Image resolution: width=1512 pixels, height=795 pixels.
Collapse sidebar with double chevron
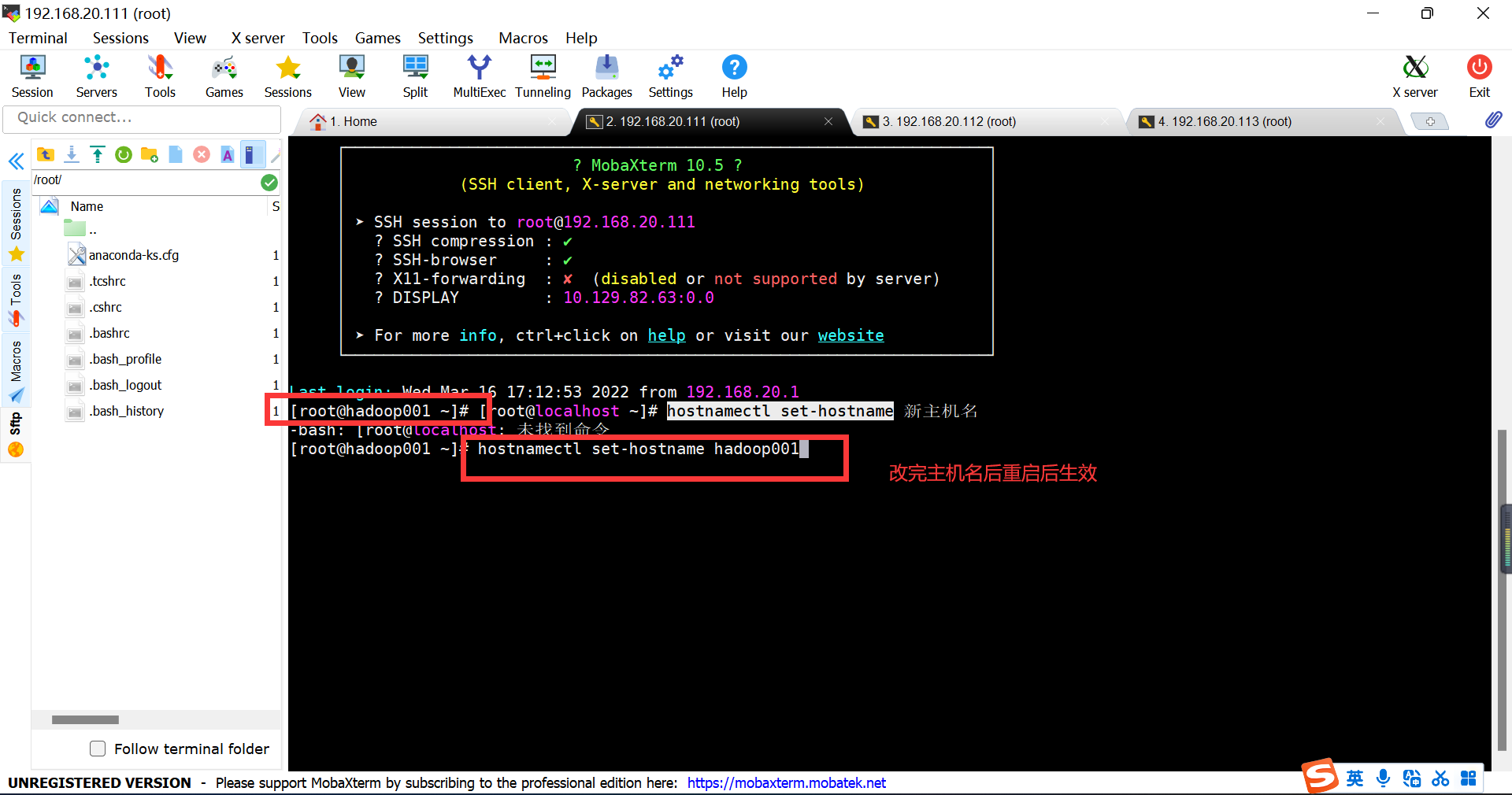click(16, 161)
